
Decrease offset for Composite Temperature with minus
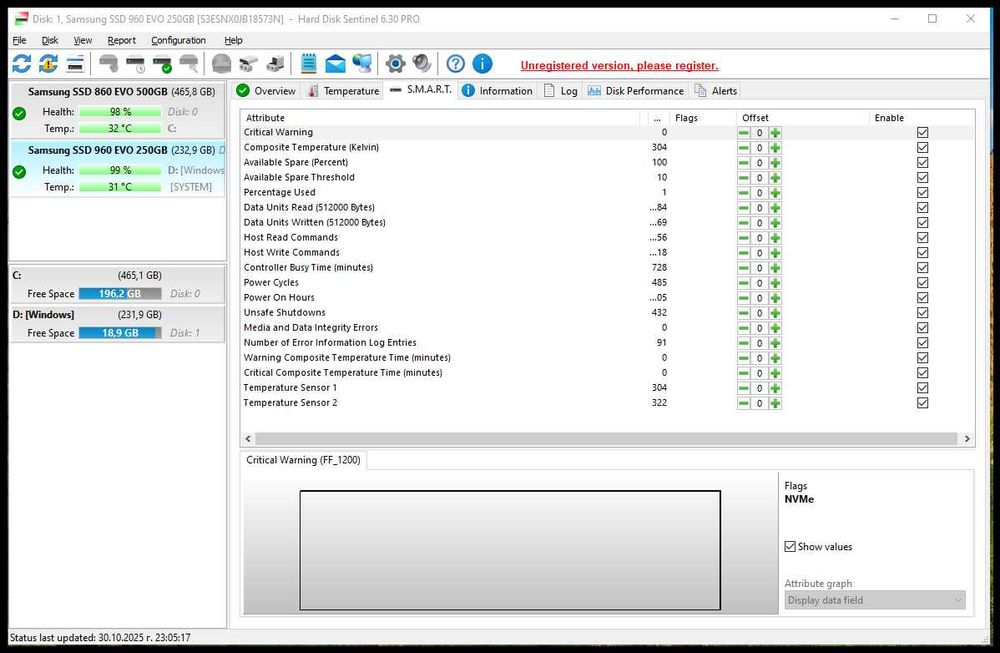[744, 148]
